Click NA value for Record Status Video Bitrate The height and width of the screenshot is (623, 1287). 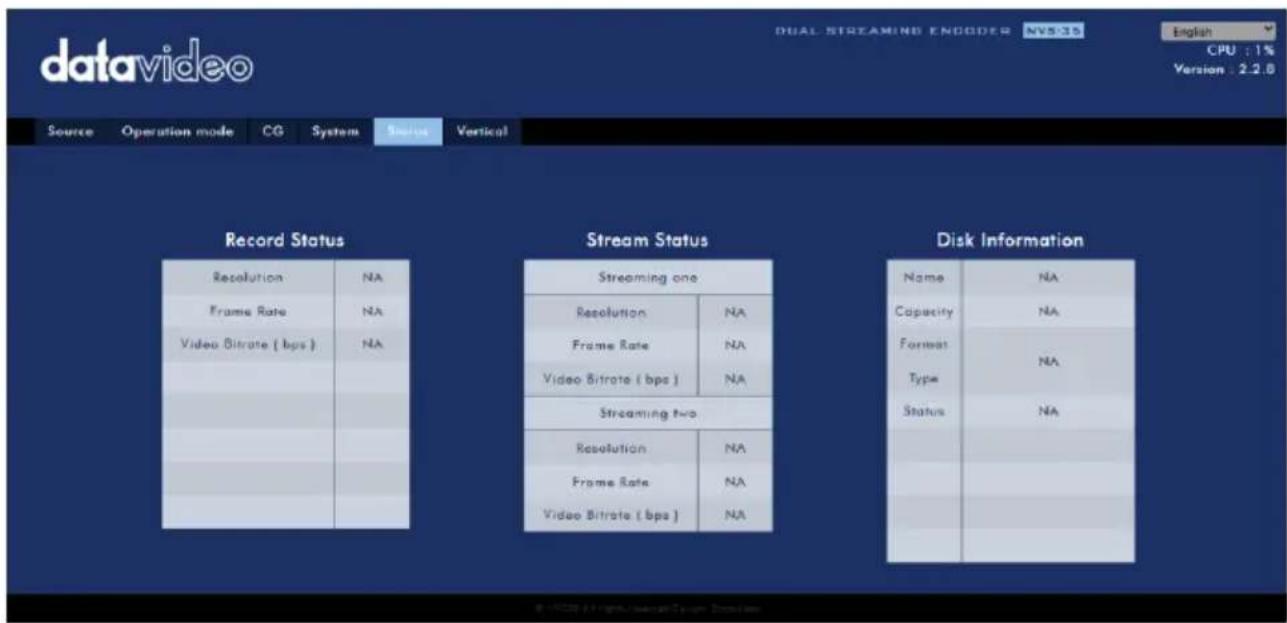[371, 345]
